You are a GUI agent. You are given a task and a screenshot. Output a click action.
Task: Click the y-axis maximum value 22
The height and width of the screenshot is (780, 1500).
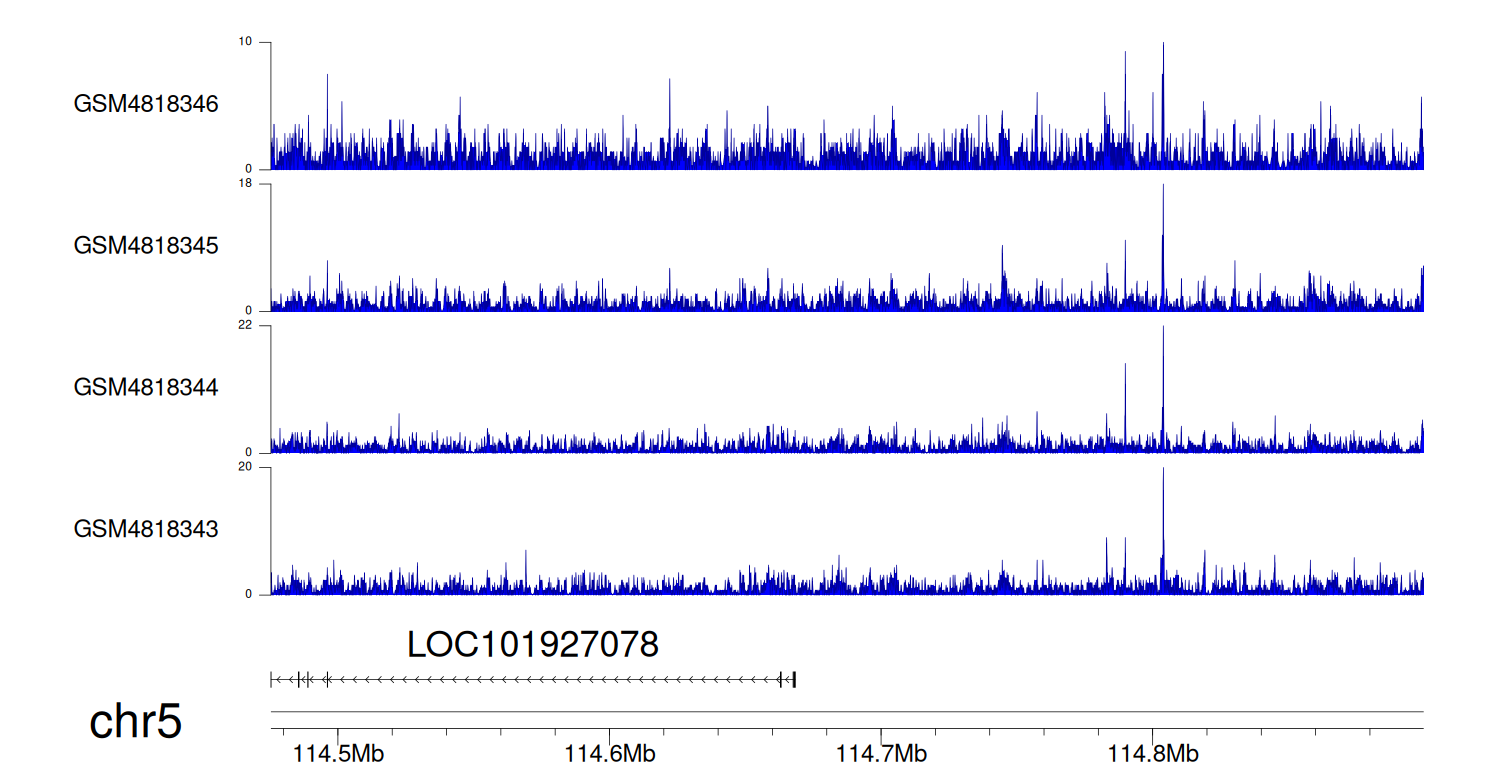[246, 326]
